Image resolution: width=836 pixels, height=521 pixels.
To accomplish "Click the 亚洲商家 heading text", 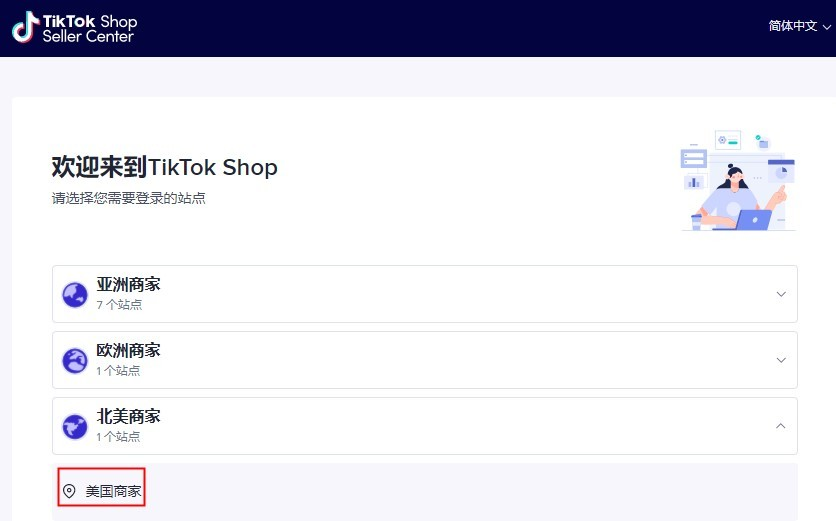I will 128,284.
